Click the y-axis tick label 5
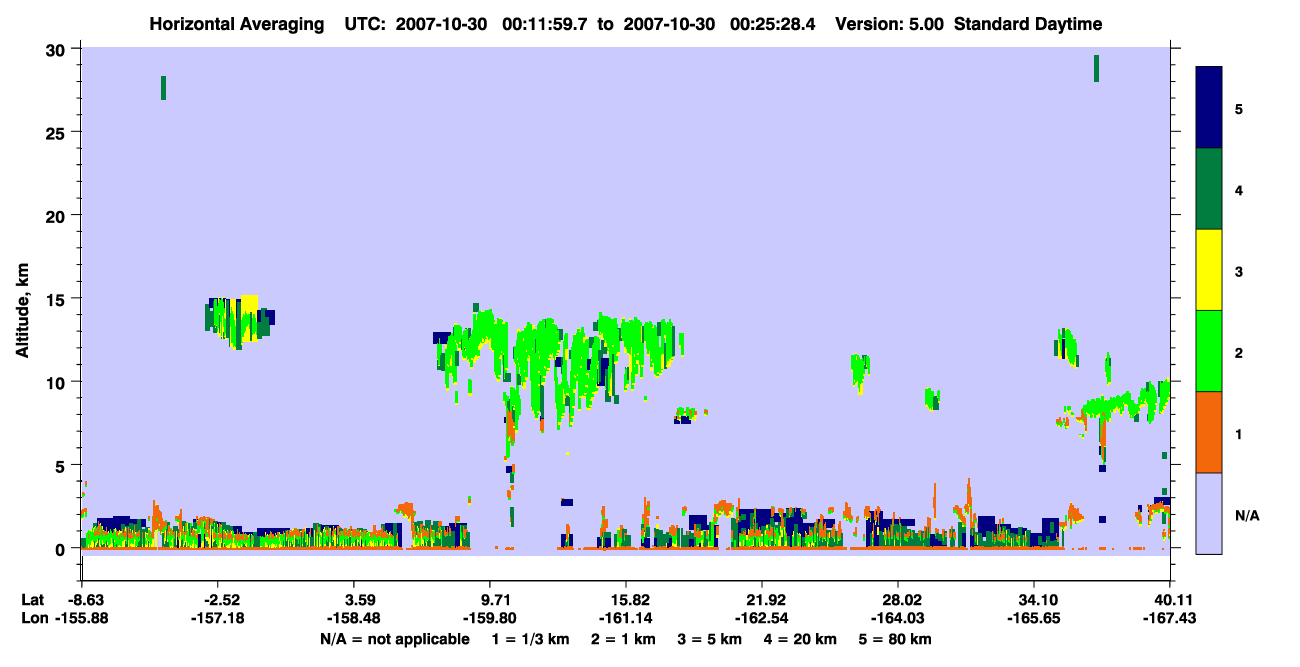The width and height of the screenshot is (1300, 667). pos(62,466)
